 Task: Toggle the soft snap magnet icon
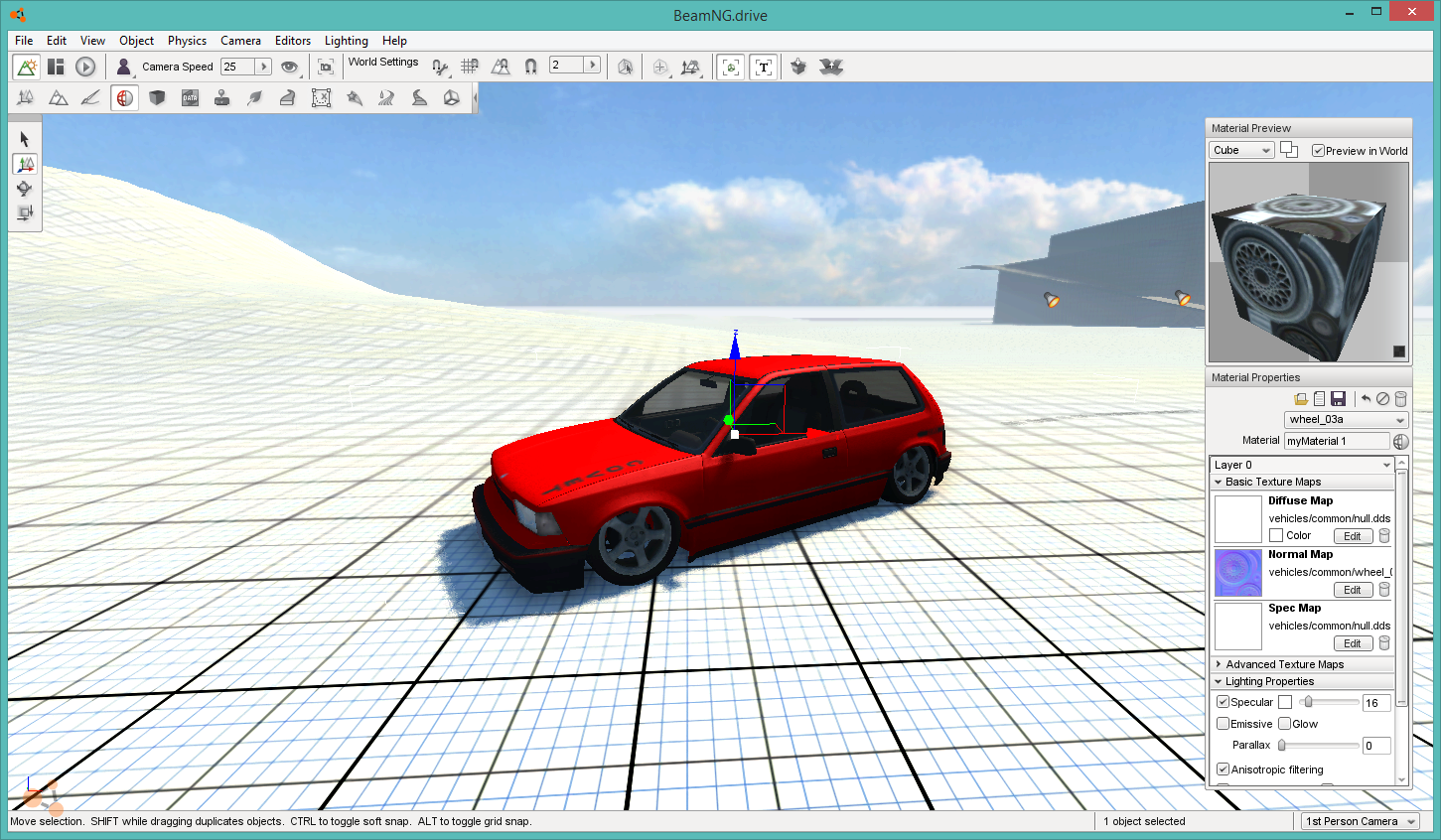click(530, 67)
